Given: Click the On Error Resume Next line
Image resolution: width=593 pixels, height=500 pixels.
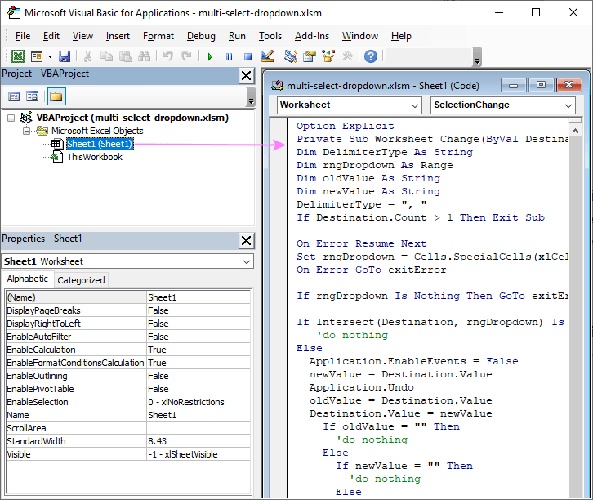Looking at the screenshot, I should (x=361, y=244).
